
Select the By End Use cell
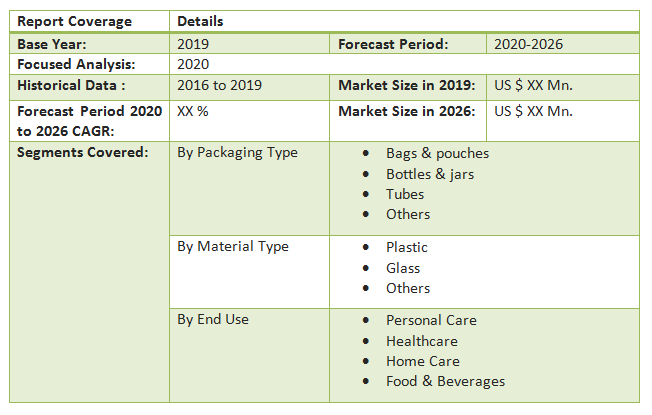click(213, 319)
